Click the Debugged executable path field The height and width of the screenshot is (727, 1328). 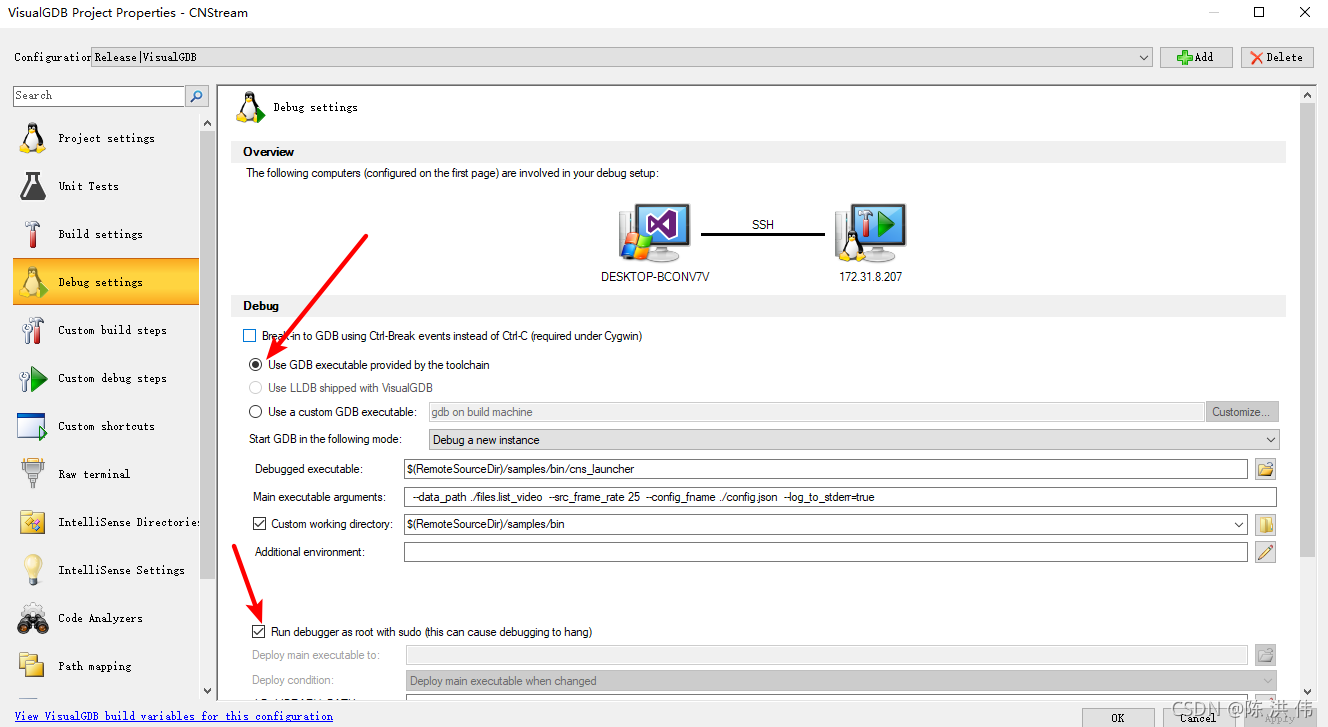tap(826, 469)
